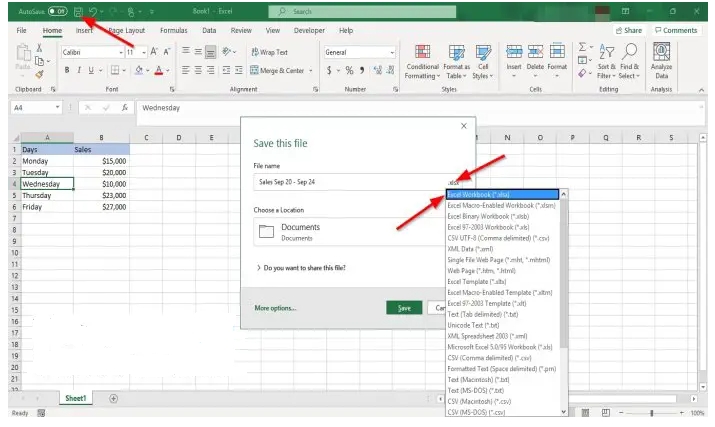This screenshot has height=427, width=715.
Task: Click the Format Painter brush icon
Action: (x=40, y=74)
